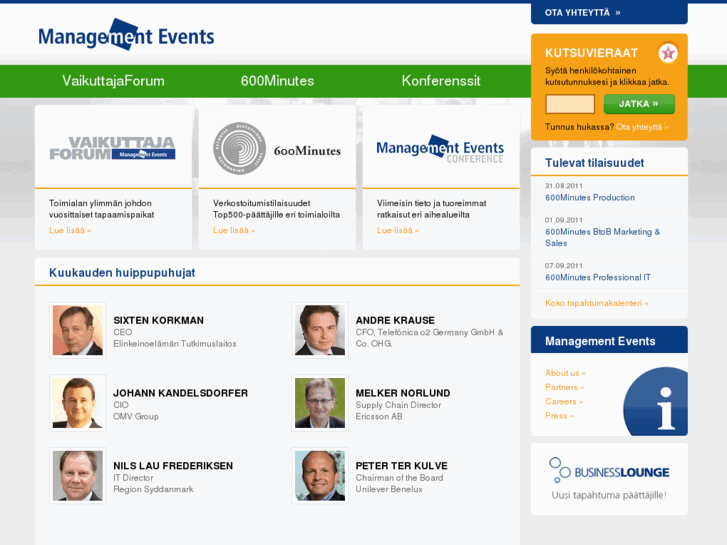
Task: Click the star badge in Kutsuvieraat box
Action: tap(668, 53)
